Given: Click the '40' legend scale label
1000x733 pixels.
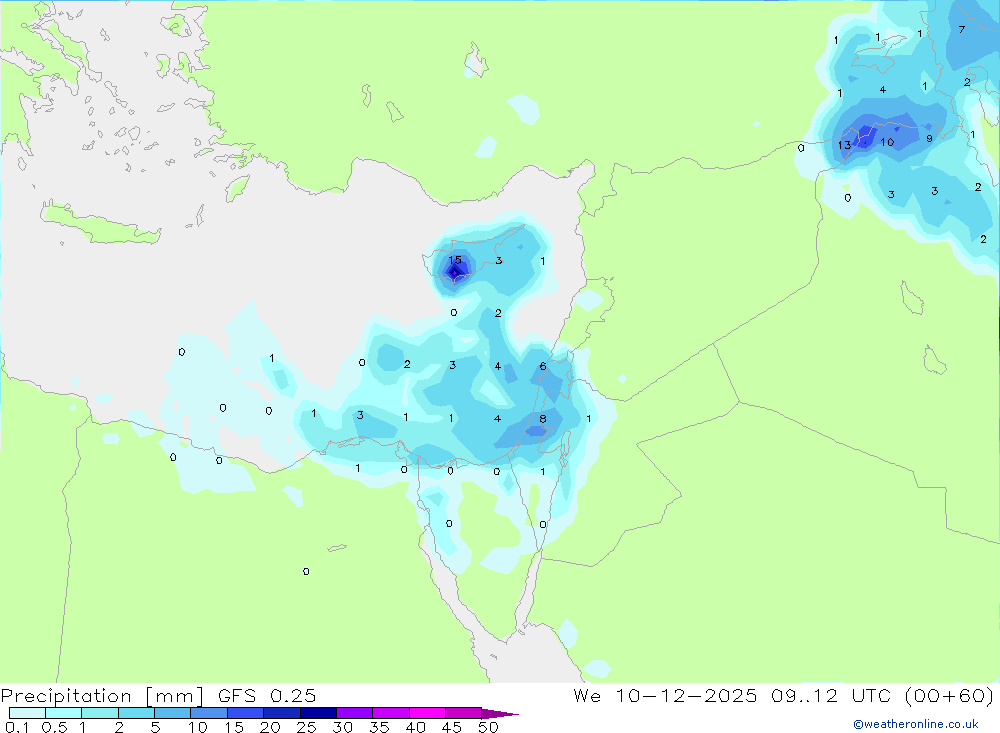Looking at the screenshot, I should 415,727.
